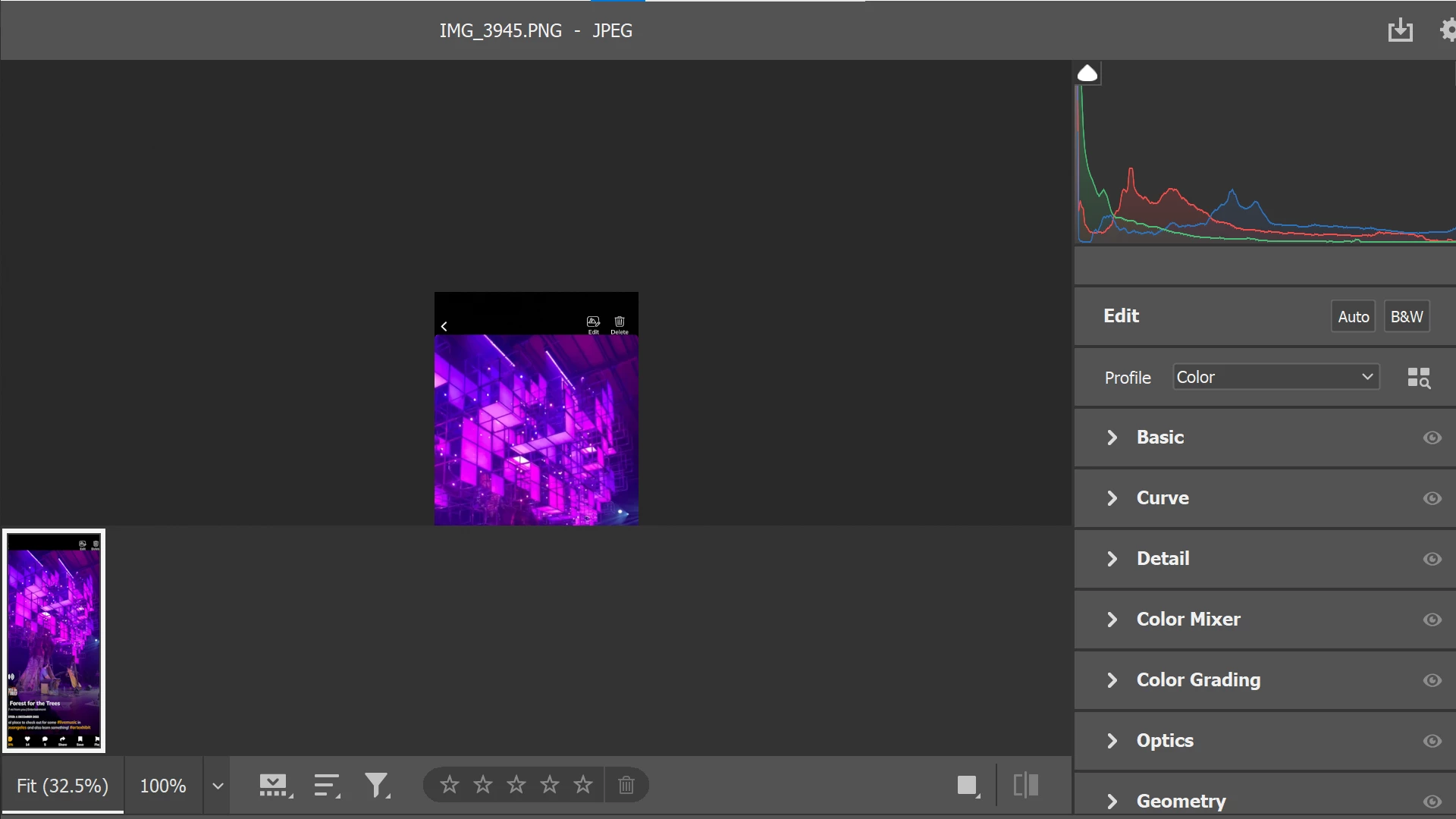Toggle the shadow clipping warning triangle

pos(1087,74)
